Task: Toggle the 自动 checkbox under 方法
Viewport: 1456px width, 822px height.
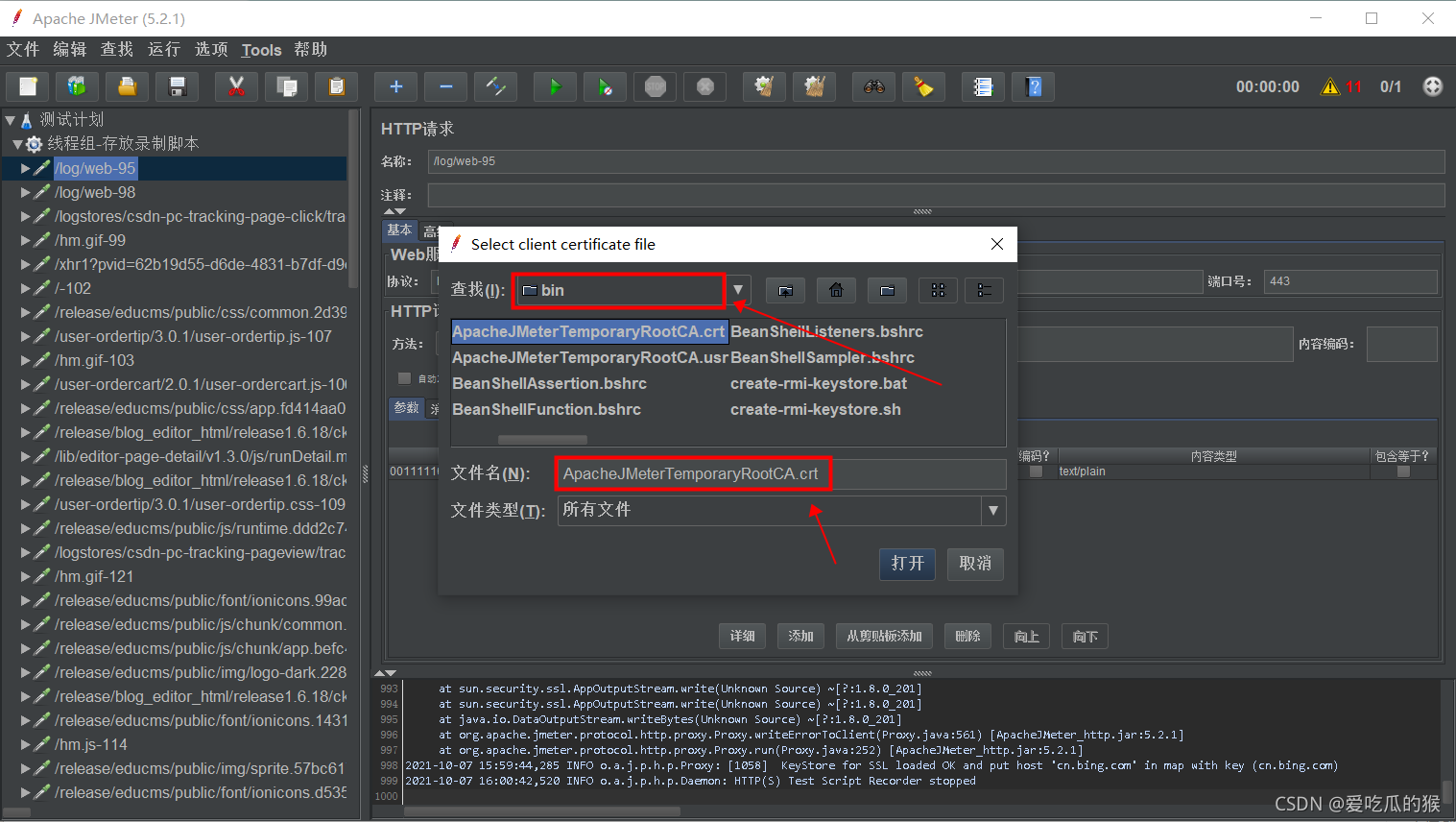Action: [404, 378]
